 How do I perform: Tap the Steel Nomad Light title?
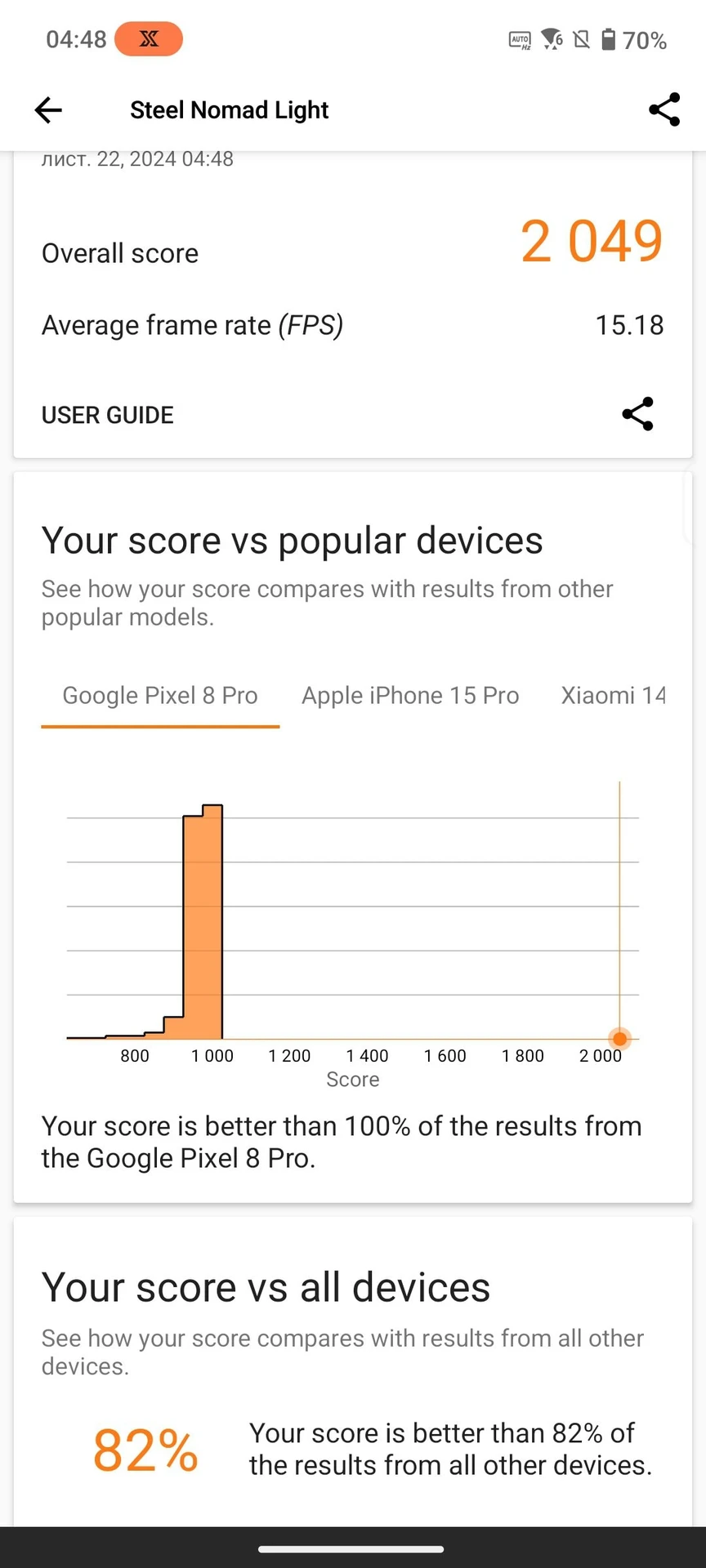point(230,110)
